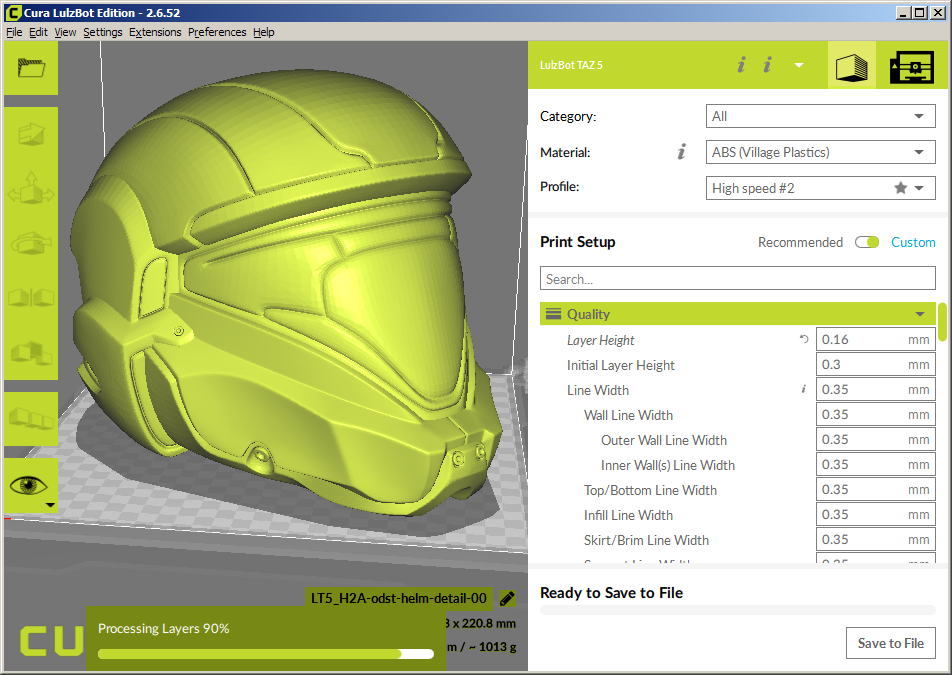
Task: Select the Per Model Settings tool icon
Action: click(x=31, y=353)
